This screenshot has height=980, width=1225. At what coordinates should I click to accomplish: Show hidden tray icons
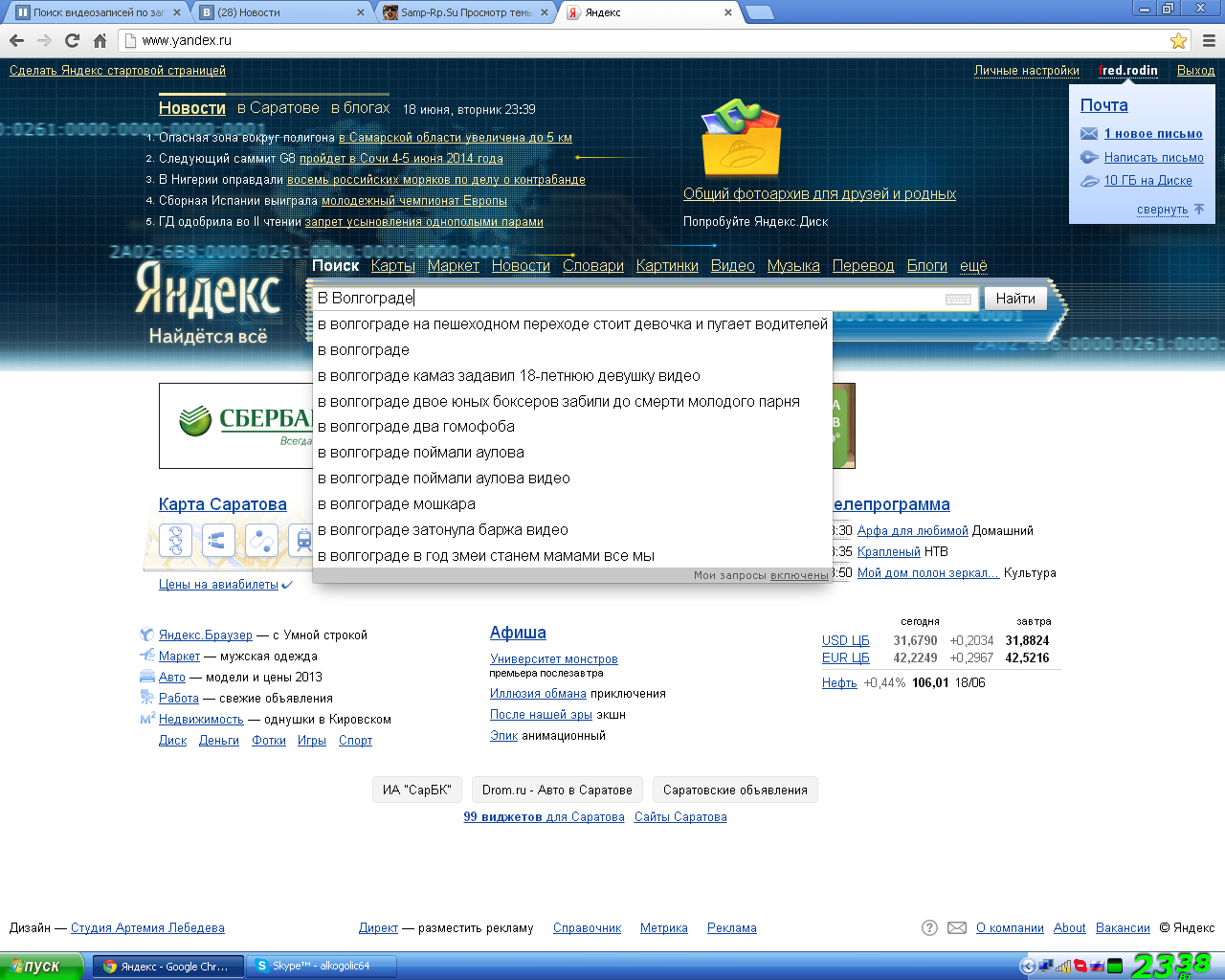click(1028, 967)
